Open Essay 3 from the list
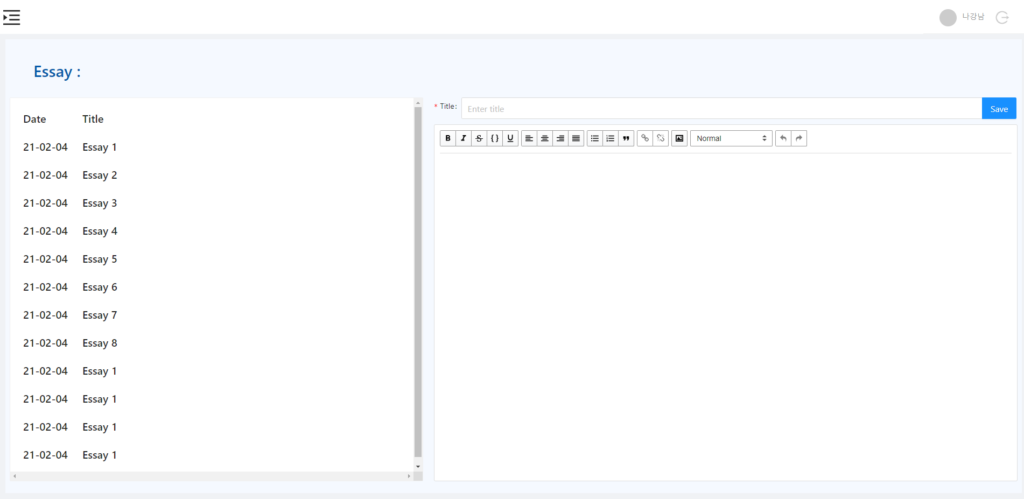 point(100,203)
